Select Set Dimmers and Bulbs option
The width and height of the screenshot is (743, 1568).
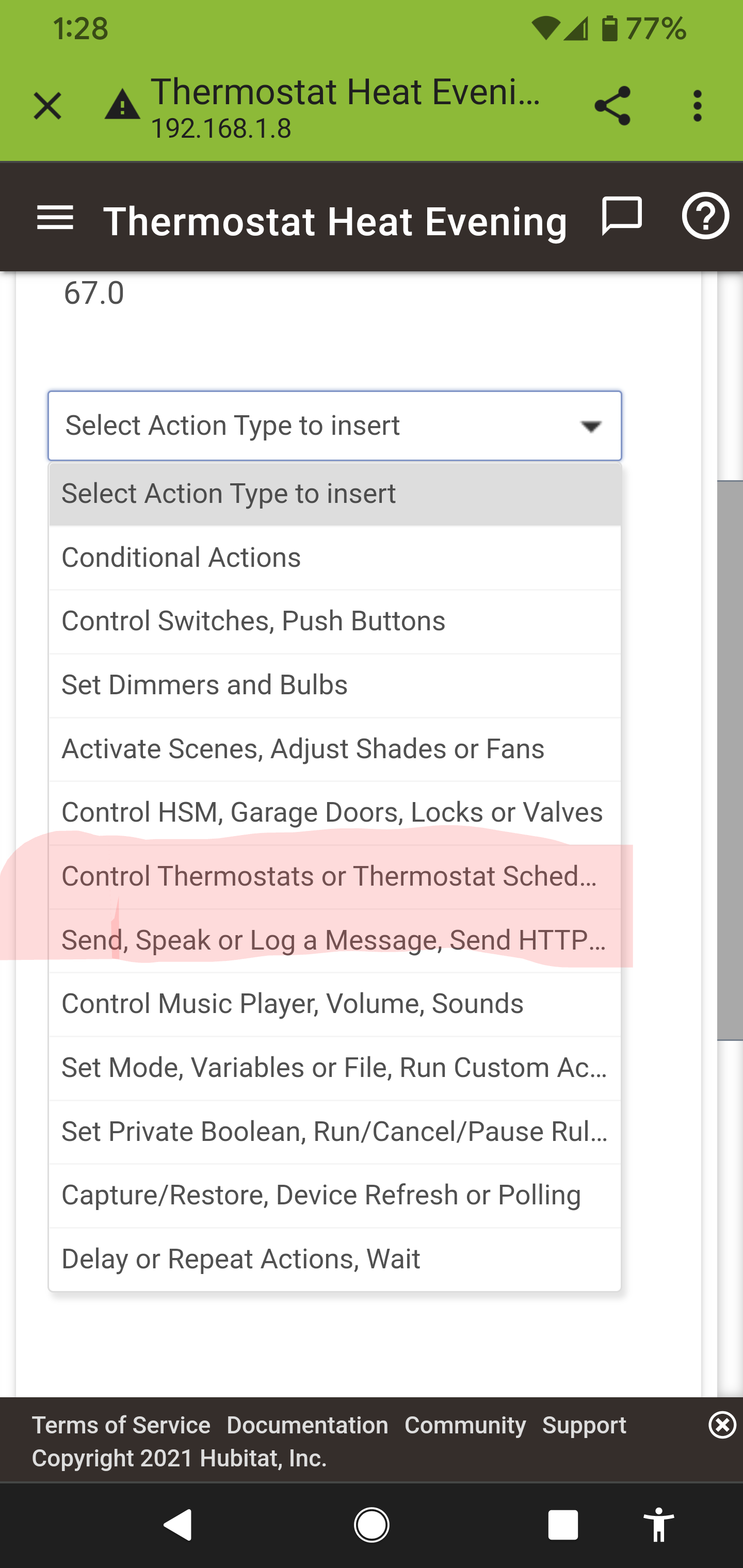coord(335,685)
